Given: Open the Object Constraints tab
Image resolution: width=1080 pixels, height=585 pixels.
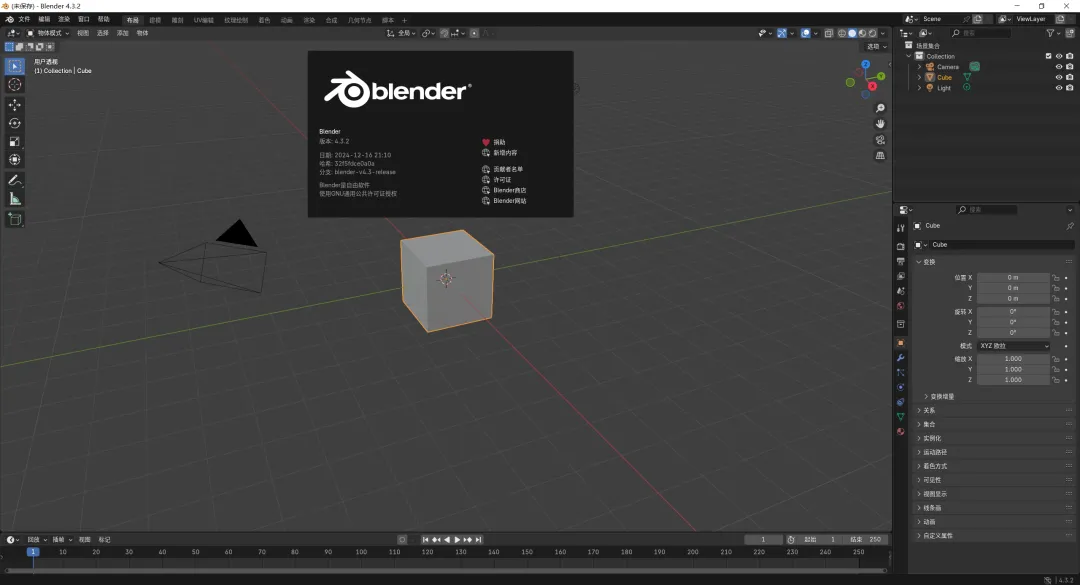Looking at the screenshot, I should (901, 402).
